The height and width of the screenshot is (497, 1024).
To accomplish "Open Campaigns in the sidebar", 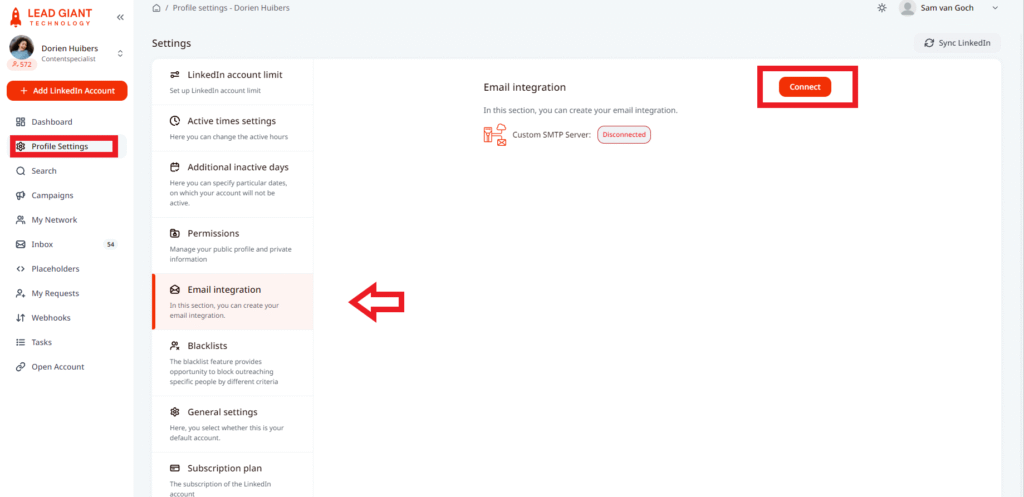I will pos(52,195).
